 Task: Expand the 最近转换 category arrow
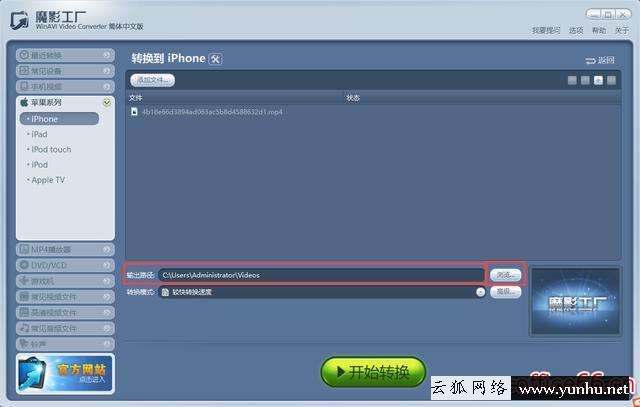click(x=107, y=55)
